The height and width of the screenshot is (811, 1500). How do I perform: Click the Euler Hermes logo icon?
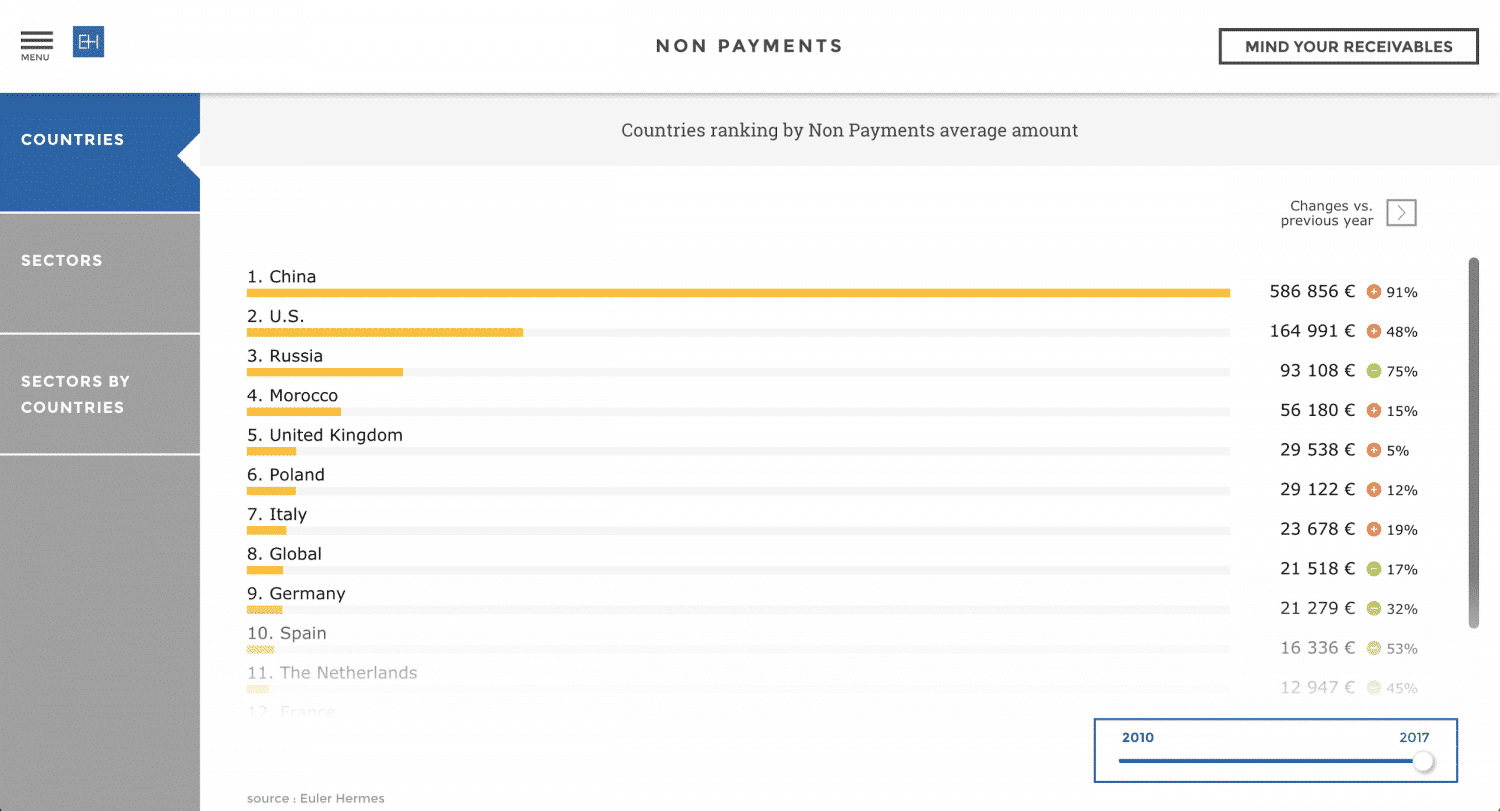coord(88,42)
